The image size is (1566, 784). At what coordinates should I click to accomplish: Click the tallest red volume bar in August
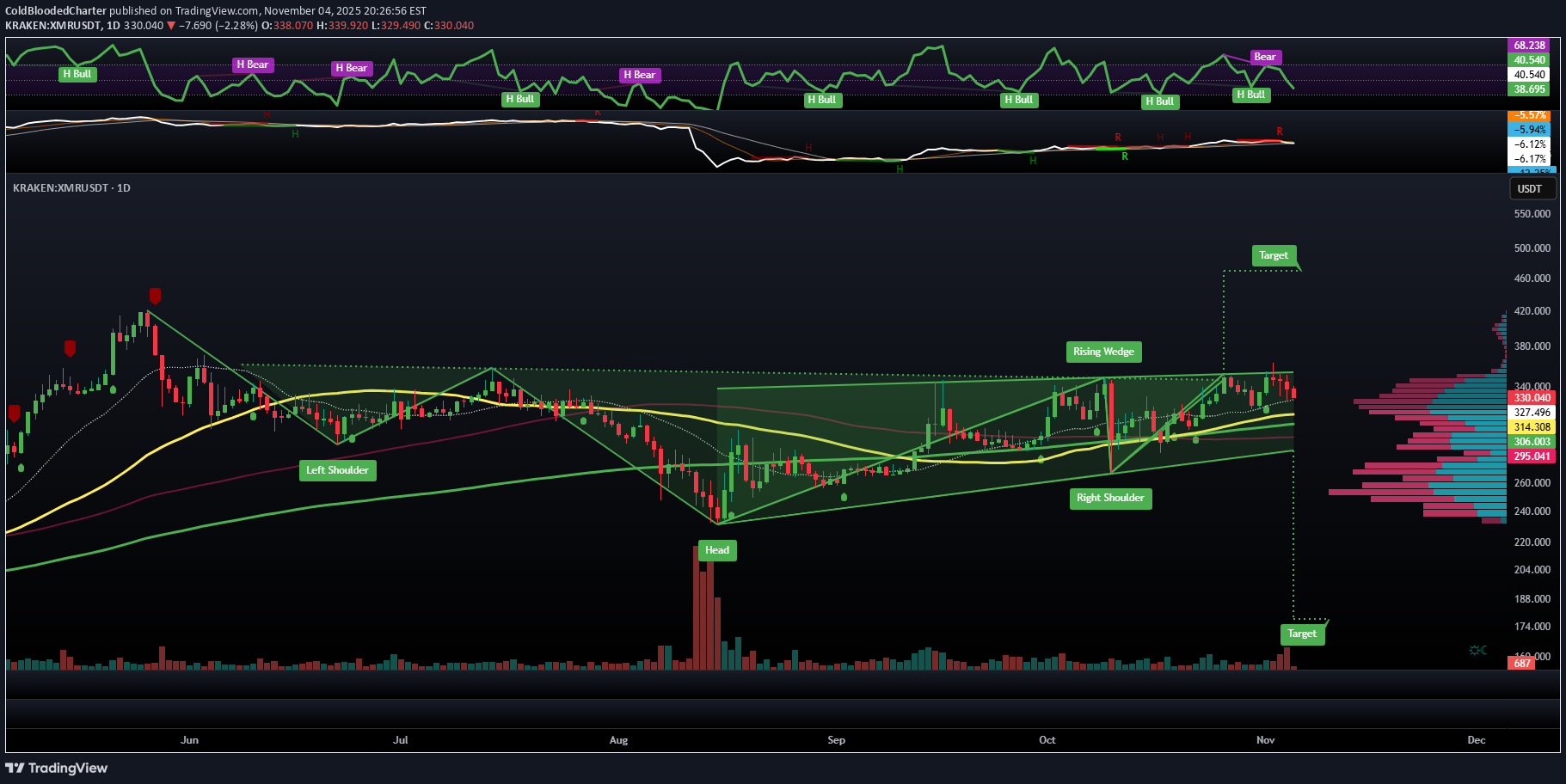[697, 606]
